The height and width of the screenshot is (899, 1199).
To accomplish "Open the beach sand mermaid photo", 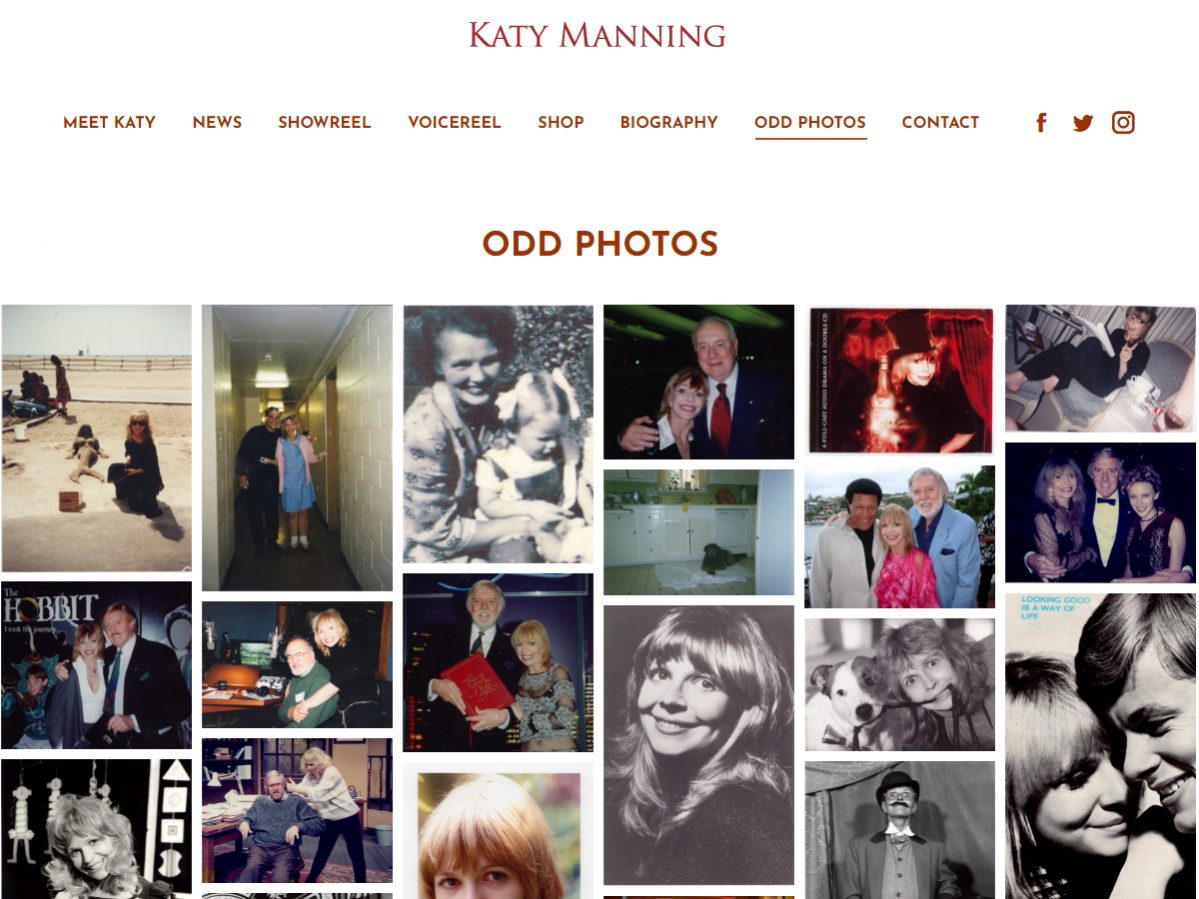I will (96, 438).
